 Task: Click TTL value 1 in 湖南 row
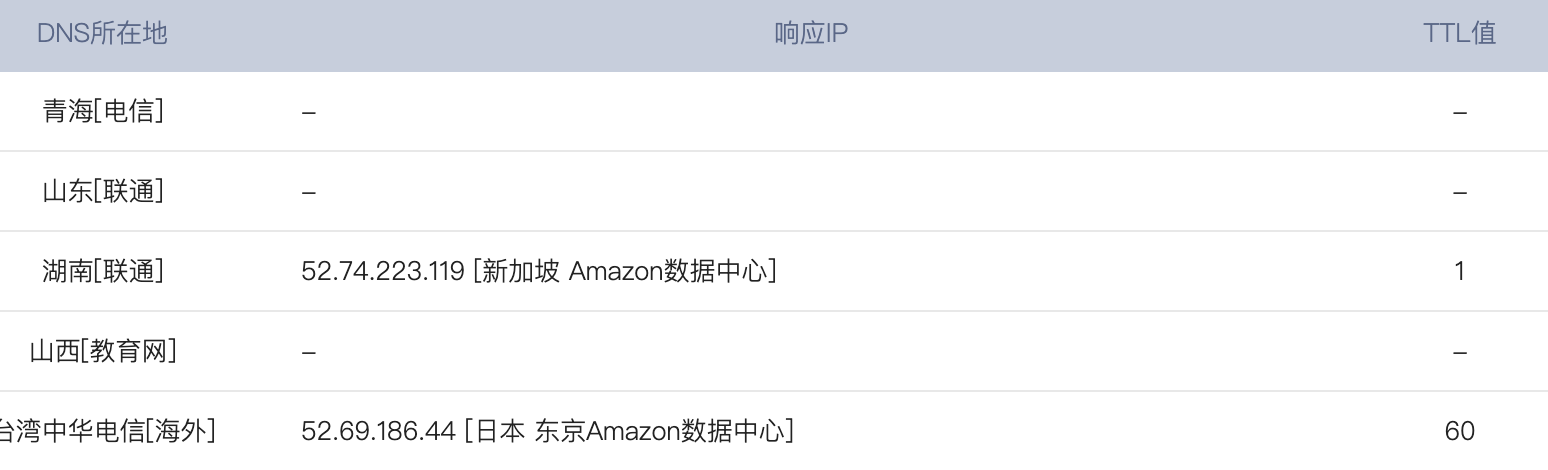coord(1459,271)
